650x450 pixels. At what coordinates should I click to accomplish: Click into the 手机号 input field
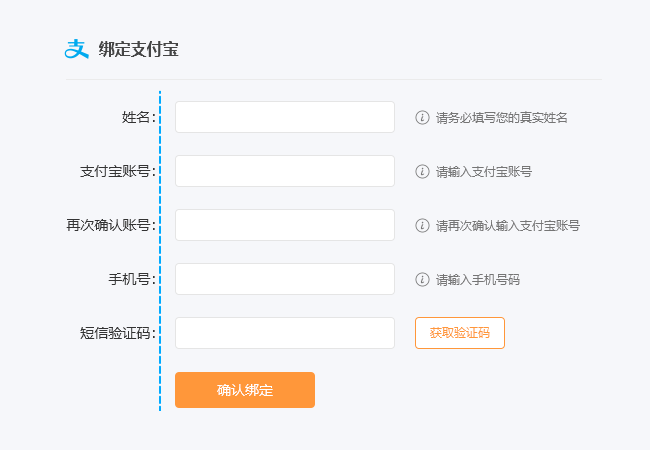pos(285,279)
